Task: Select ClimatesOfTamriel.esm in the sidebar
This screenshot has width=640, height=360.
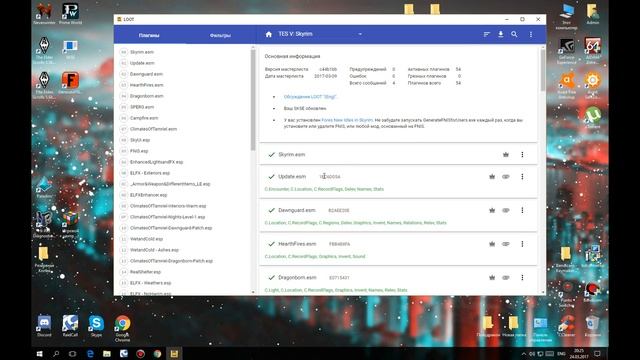Action: [x=153, y=129]
